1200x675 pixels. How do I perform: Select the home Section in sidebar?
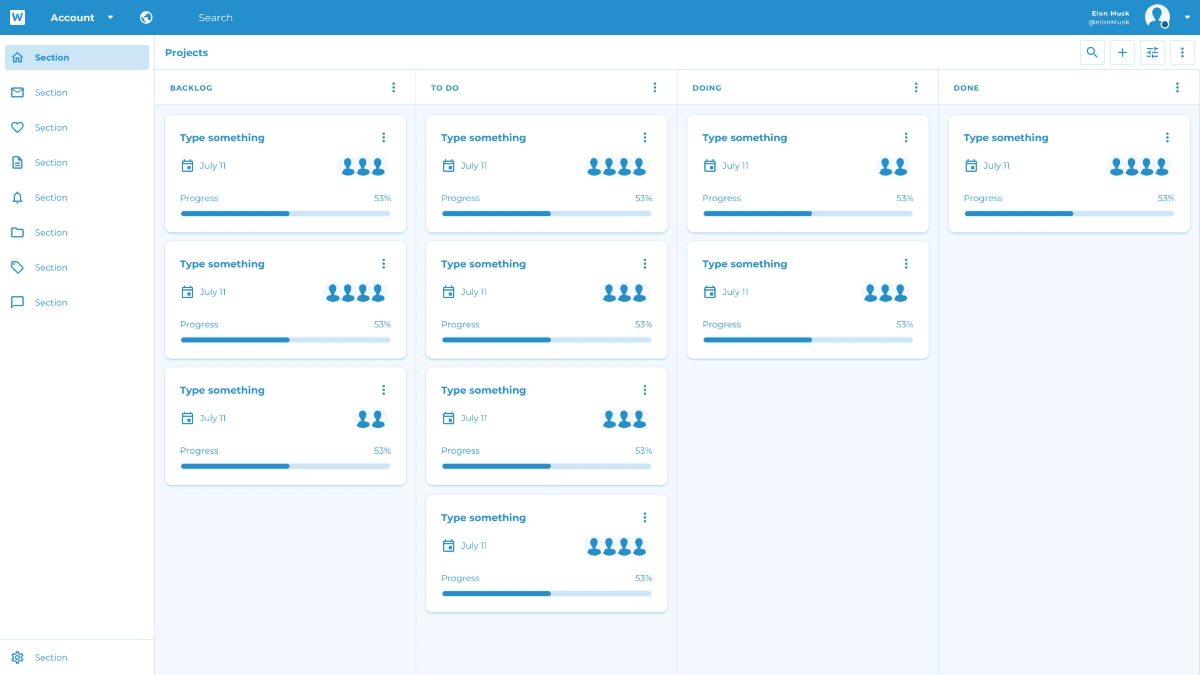(x=77, y=57)
